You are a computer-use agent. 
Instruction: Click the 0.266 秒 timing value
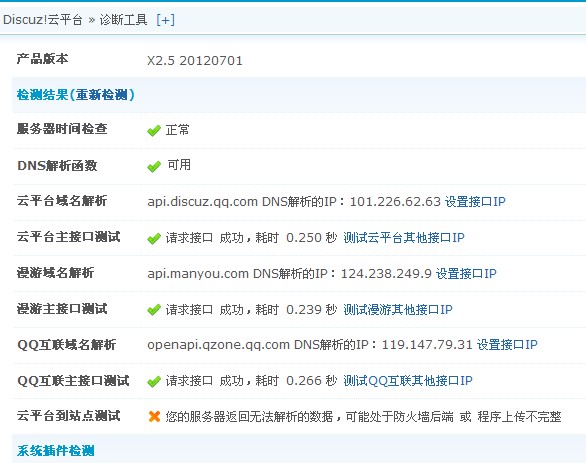[x=311, y=381]
